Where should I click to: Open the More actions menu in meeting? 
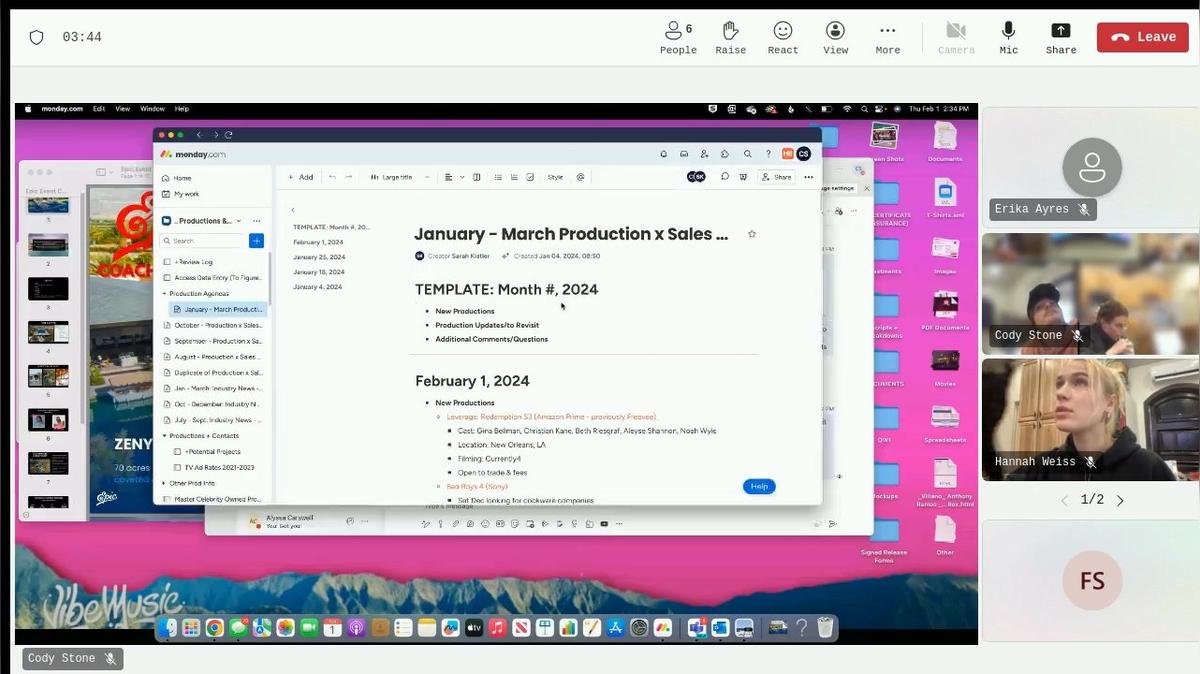tap(888, 38)
